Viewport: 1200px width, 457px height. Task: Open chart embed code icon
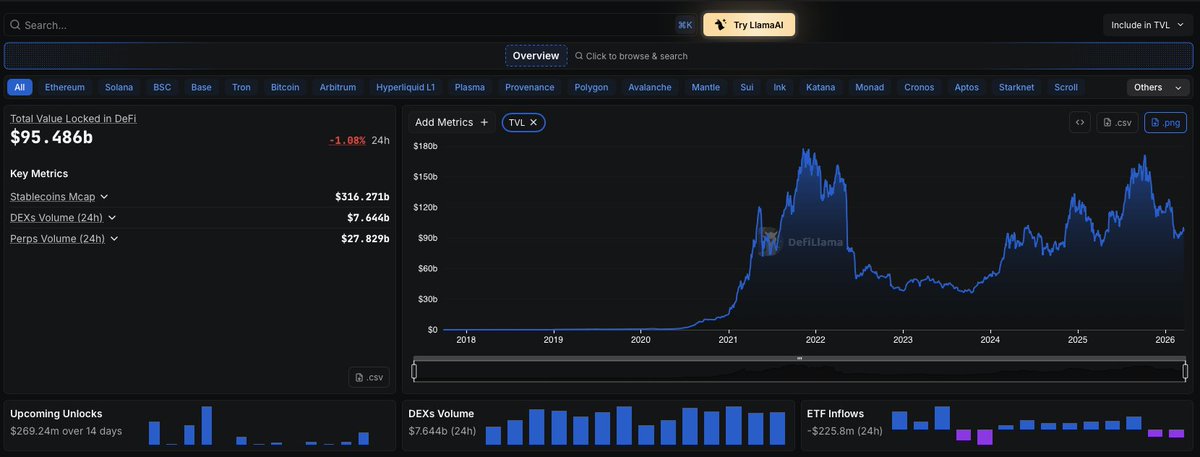pyautogui.click(x=1080, y=122)
